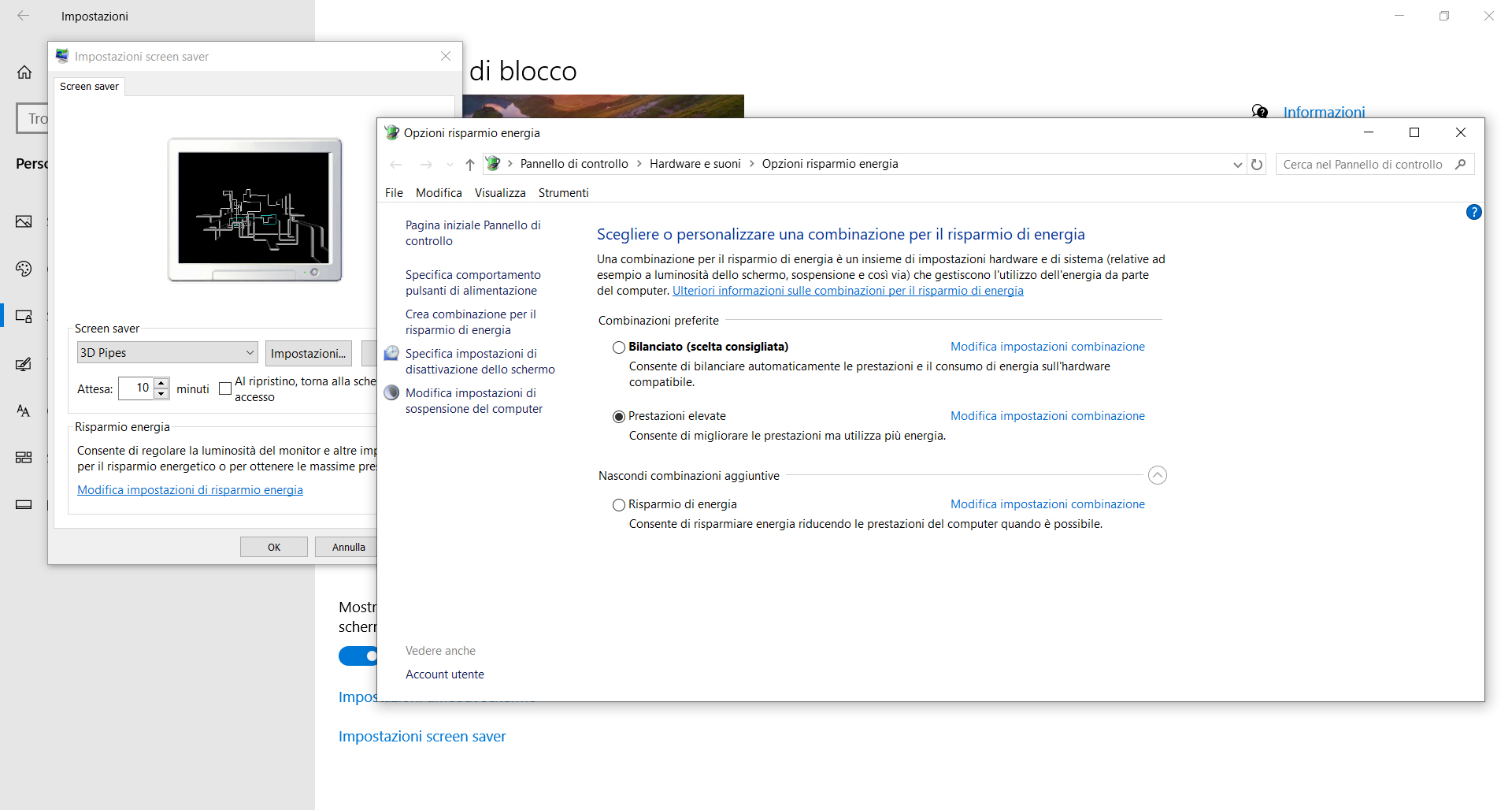Open Fonts icon in Settings sidebar
Image resolution: width=1512 pixels, height=810 pixels.
pyautogui.click(x=24, y=411)
